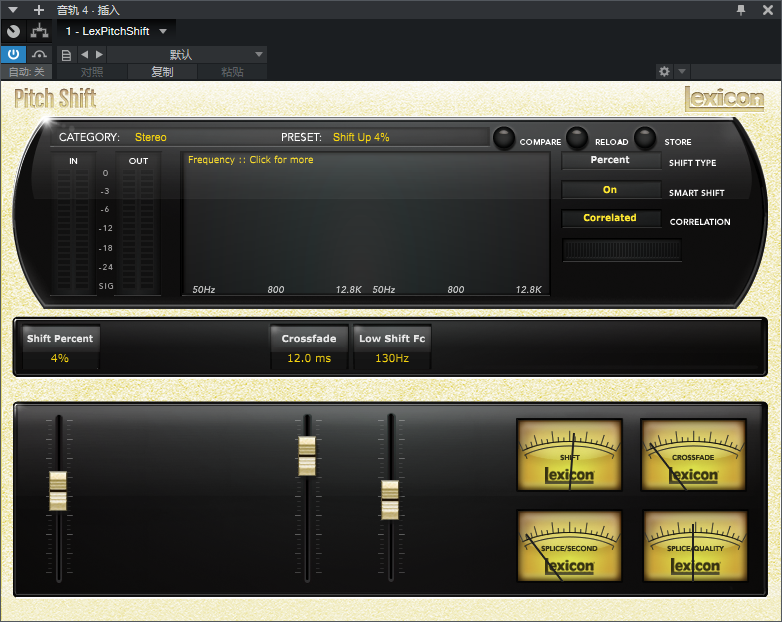The width and height of the screenshot is (782, 622).
Task: Open preset Shift Up 4% selector
Action: point(361,137)
